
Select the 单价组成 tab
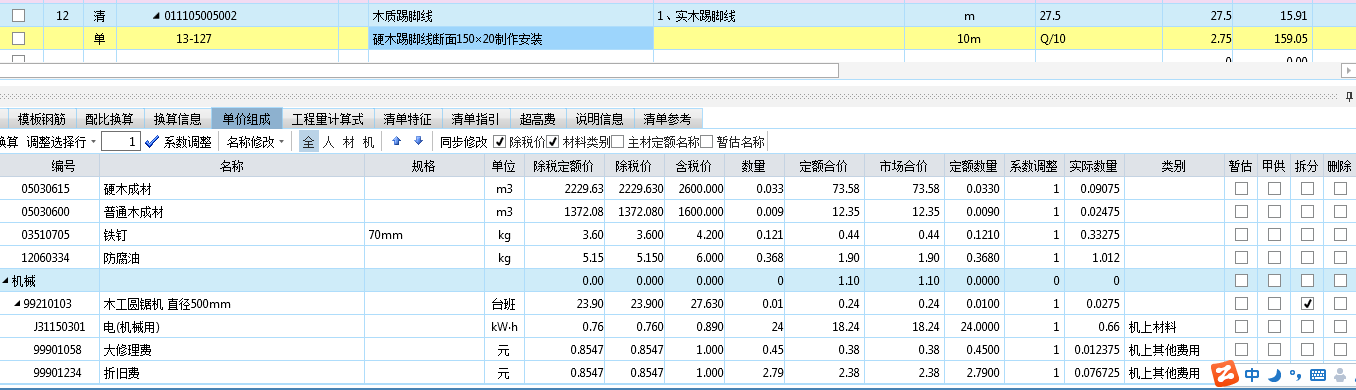pyautogui.click(x=246, y=118)
